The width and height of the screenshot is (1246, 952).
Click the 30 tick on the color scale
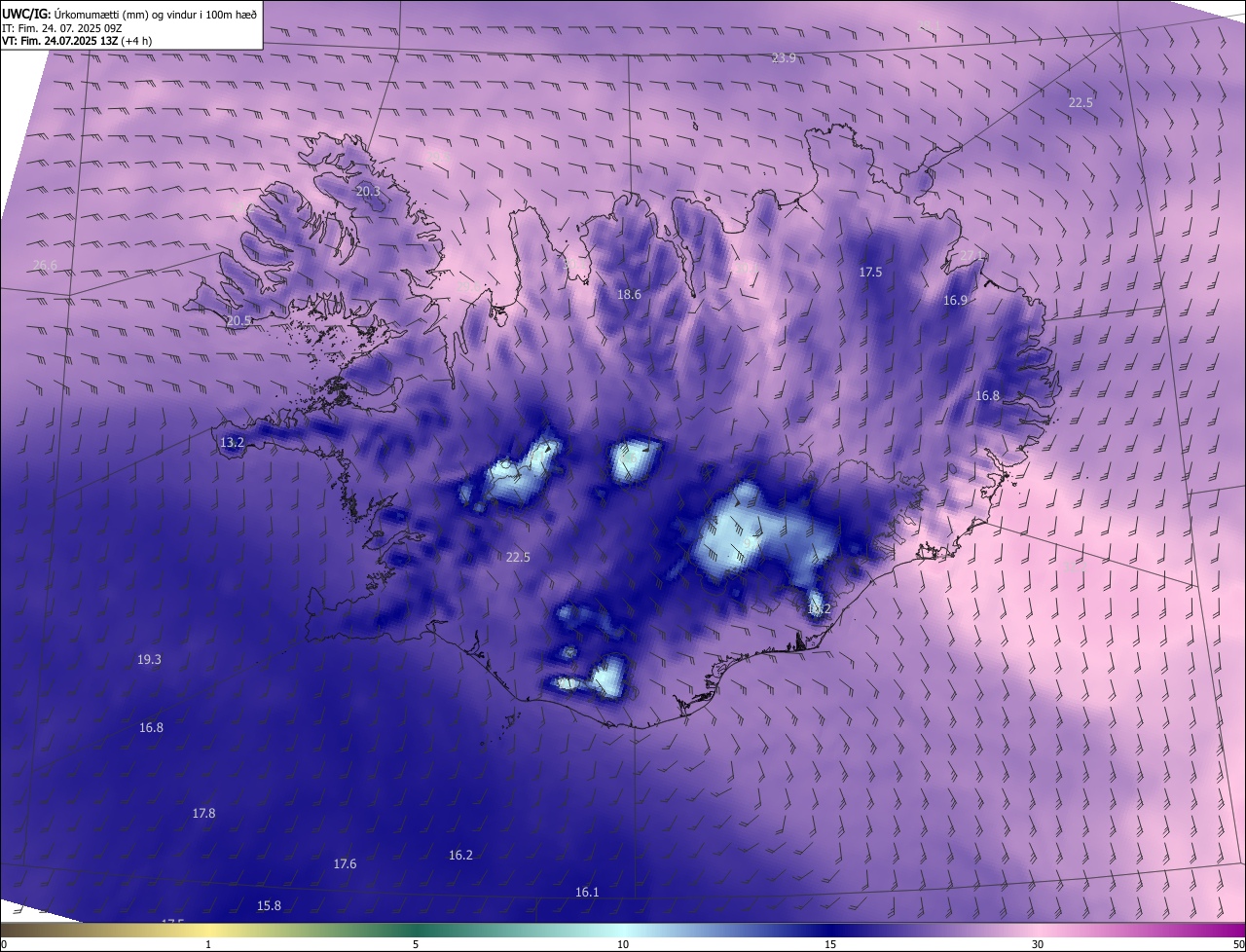click(x=1038, y=945)
